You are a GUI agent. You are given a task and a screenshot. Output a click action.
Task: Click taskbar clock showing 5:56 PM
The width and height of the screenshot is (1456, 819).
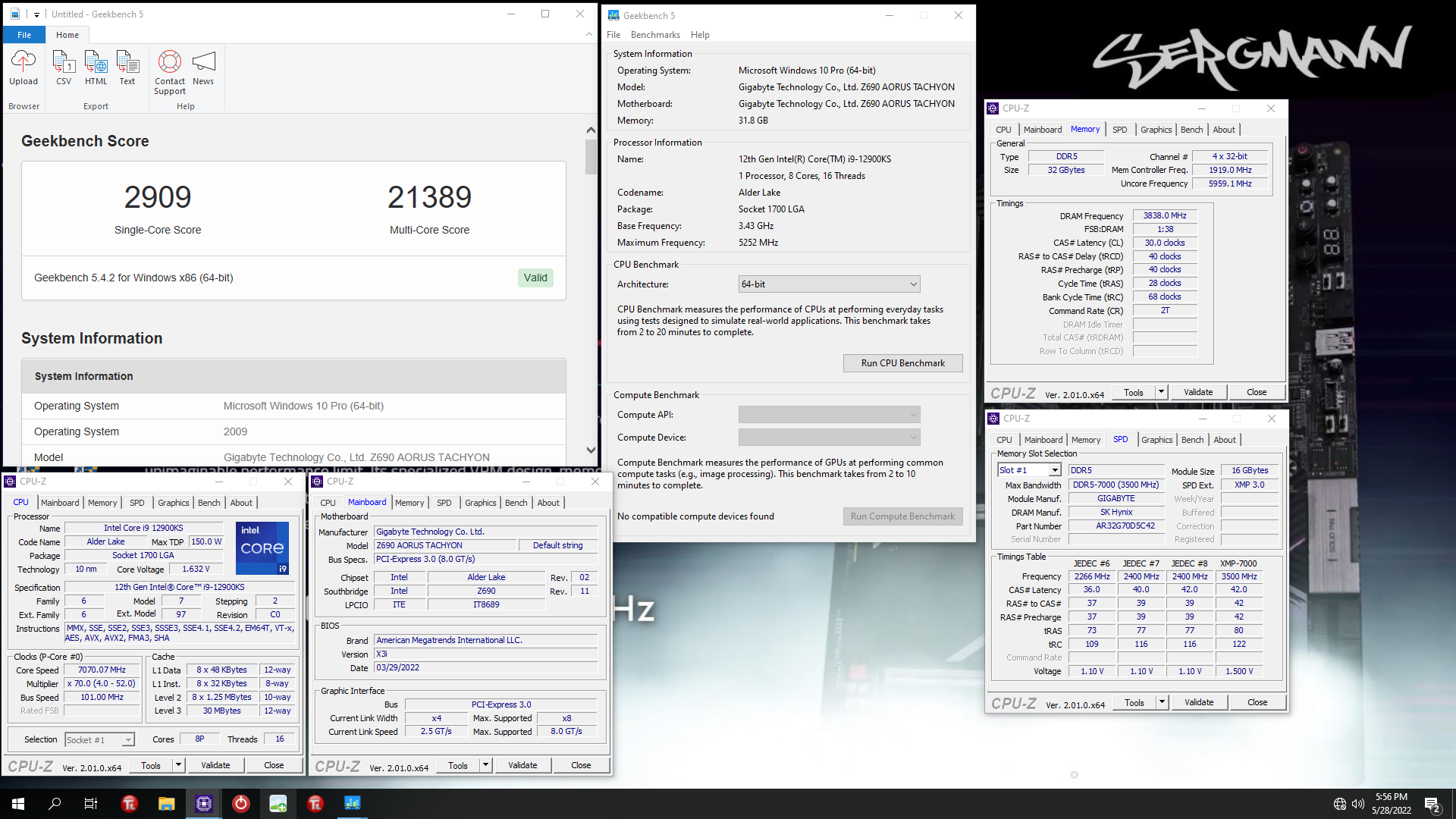pos(1392,804)
